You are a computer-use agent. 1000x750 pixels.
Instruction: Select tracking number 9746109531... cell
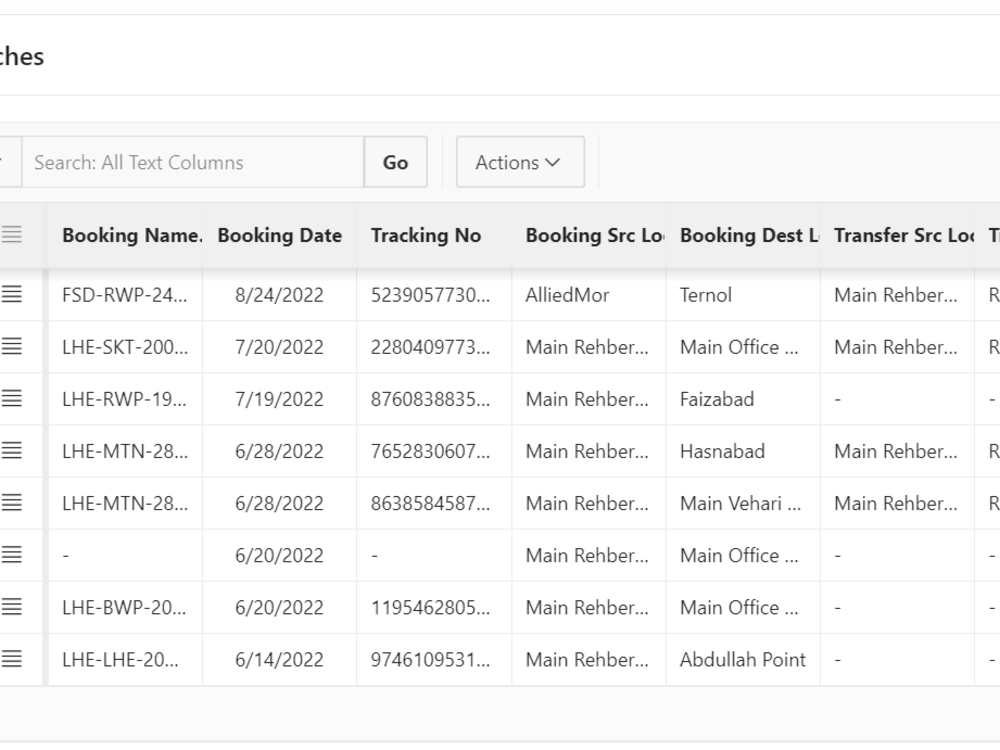coord(434,659)
